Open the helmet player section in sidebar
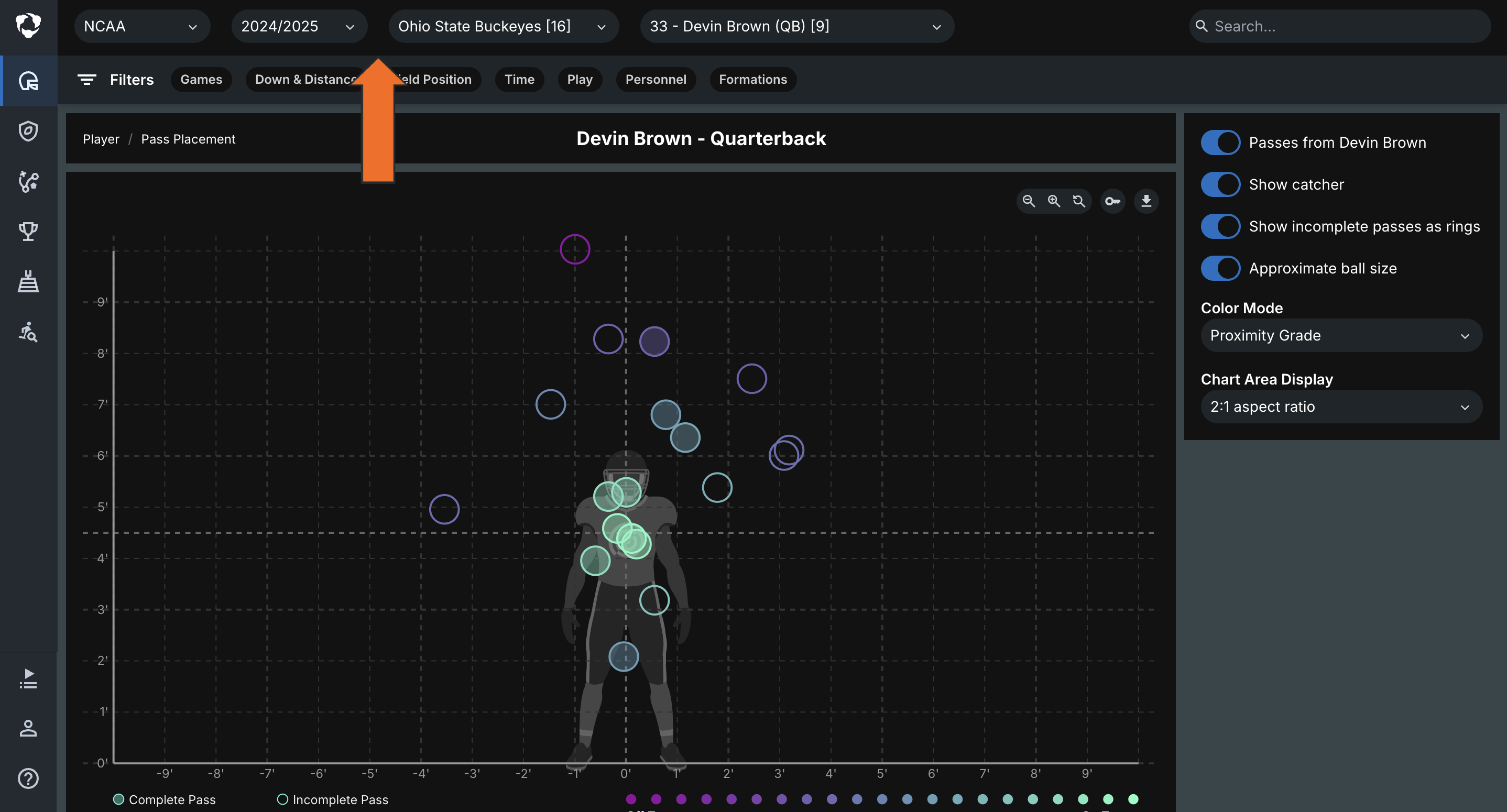The width and height of the screenshot is (1507, 812). click(x=28, y=81)
